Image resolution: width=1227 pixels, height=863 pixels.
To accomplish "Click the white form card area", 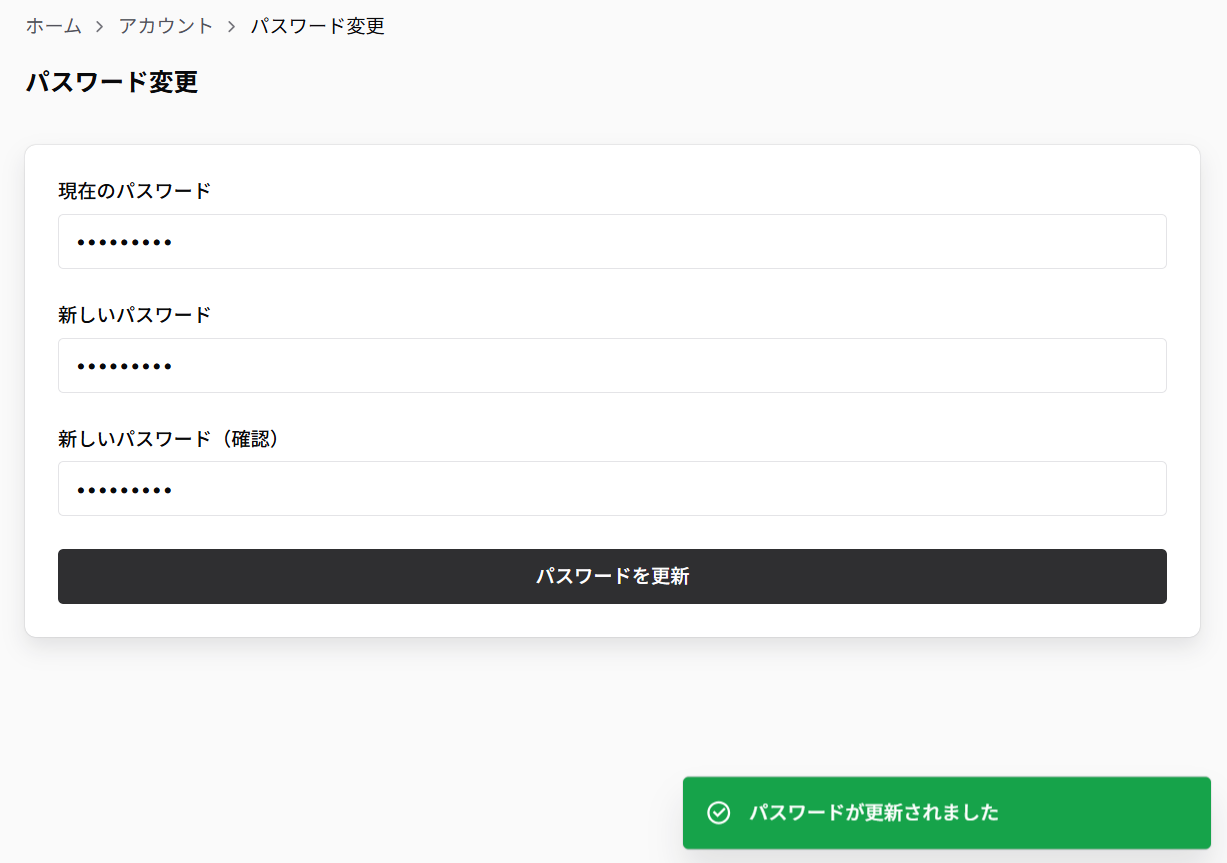I will (x=612, y=625).
